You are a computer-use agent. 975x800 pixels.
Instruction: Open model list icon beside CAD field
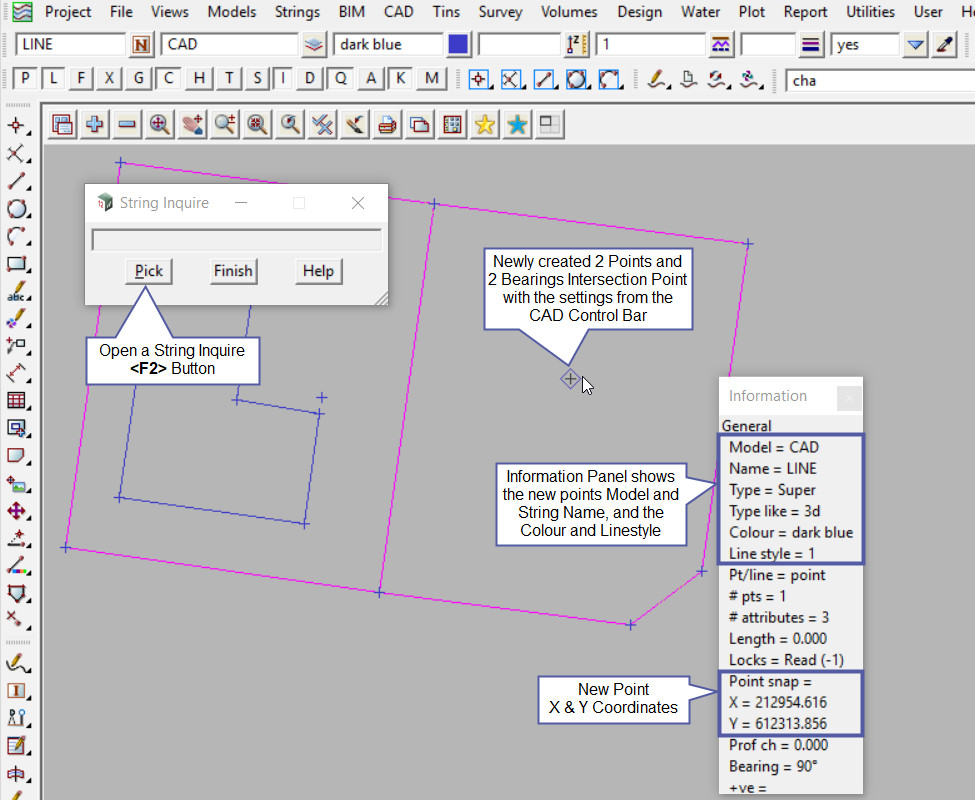[x=315, y=45]
